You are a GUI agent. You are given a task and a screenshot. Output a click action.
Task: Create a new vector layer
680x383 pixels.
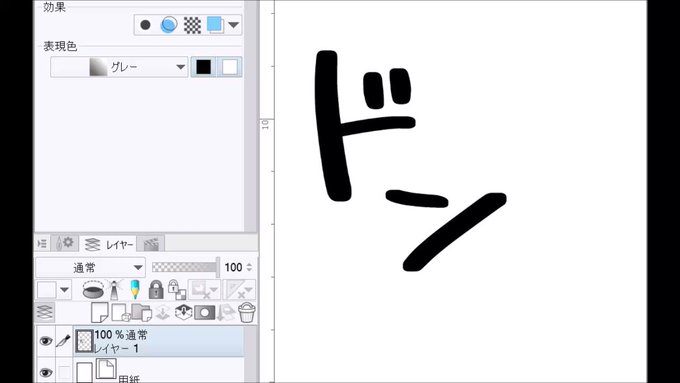pyautogui.click(x=121, y=312)
